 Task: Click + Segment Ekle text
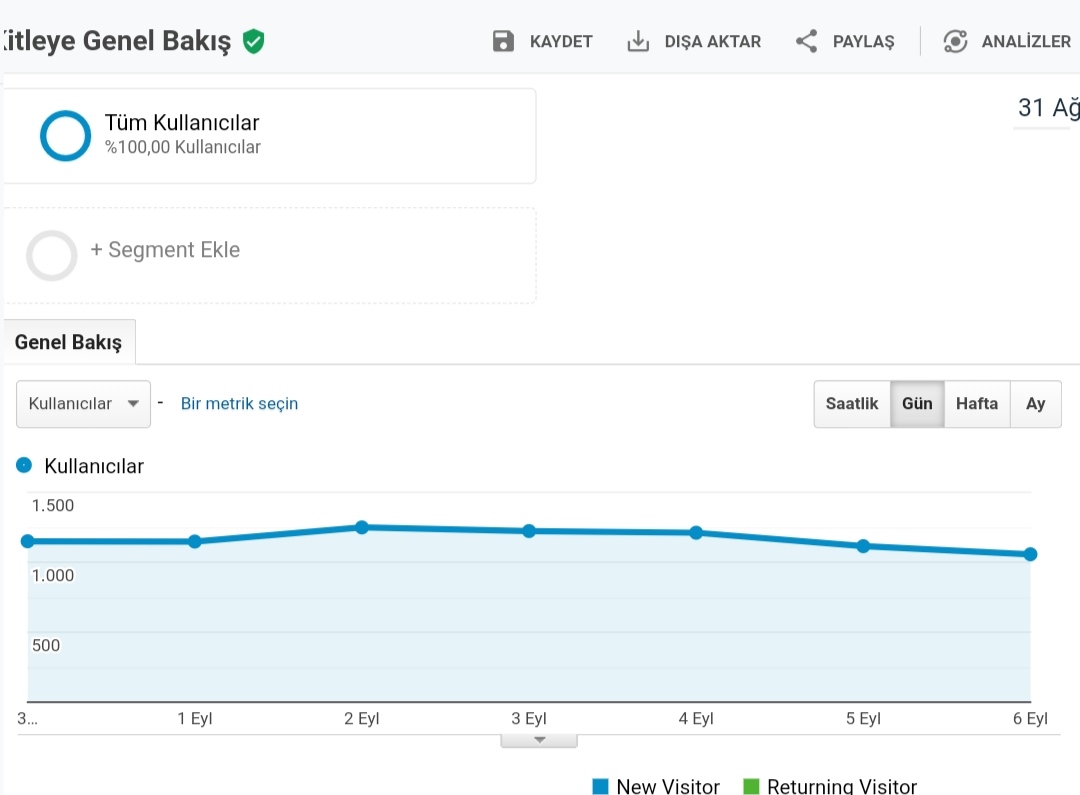pos(165,249)
